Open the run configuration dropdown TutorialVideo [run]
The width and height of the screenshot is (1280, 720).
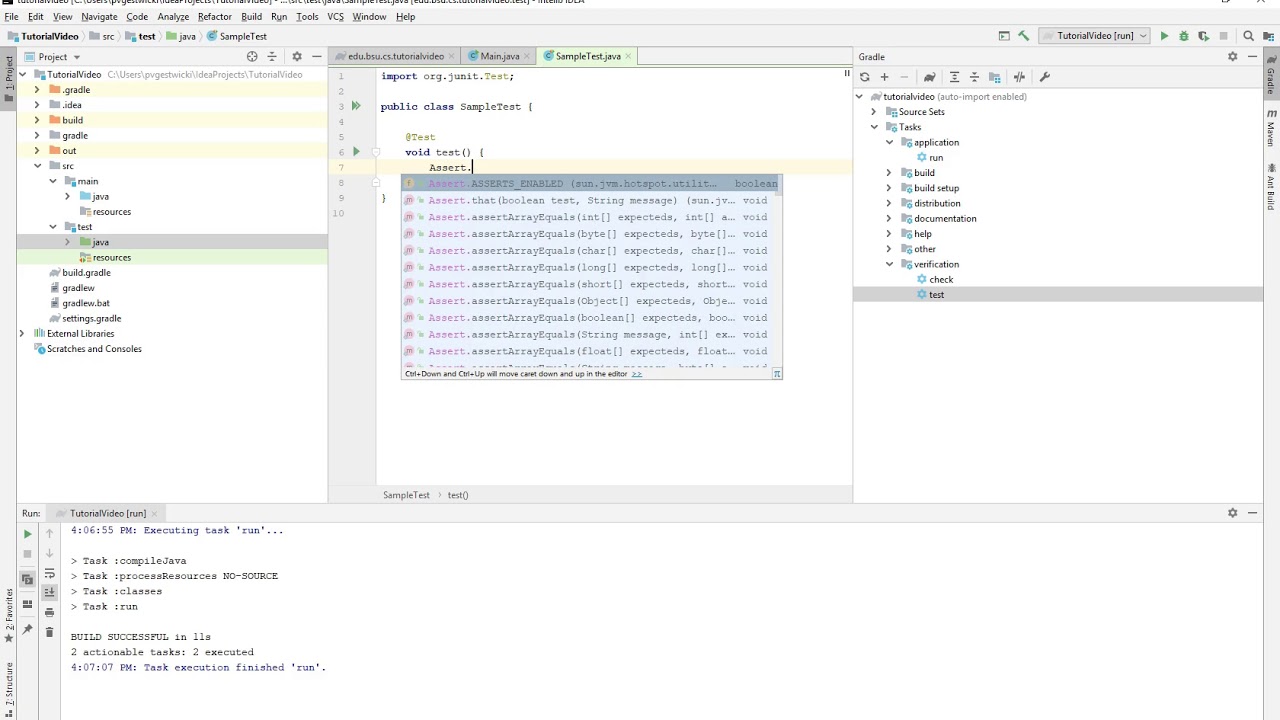coord(1095,36)
